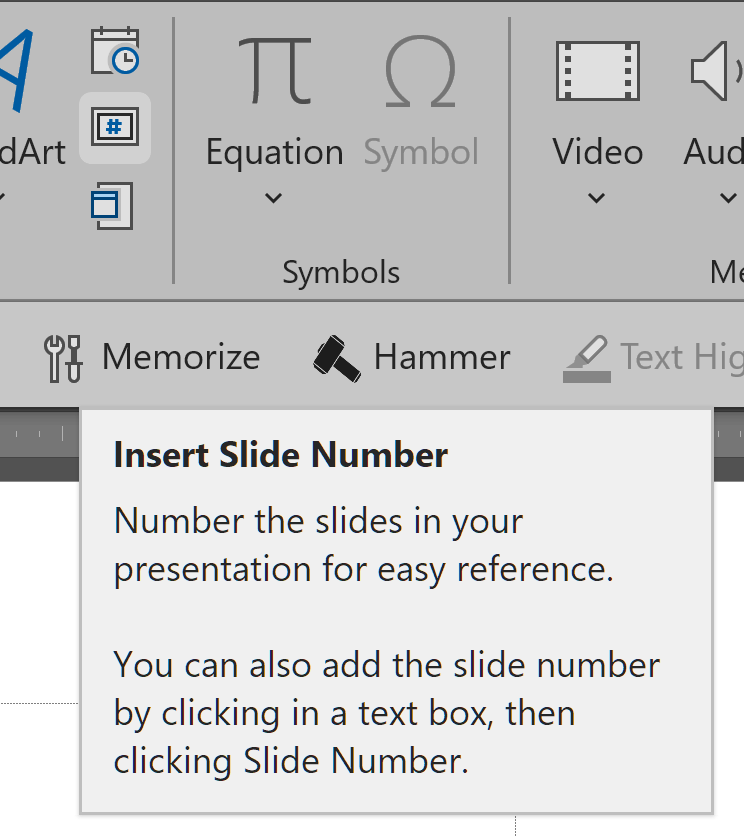Click the Audio speaker icon

[x=716, y=71]
